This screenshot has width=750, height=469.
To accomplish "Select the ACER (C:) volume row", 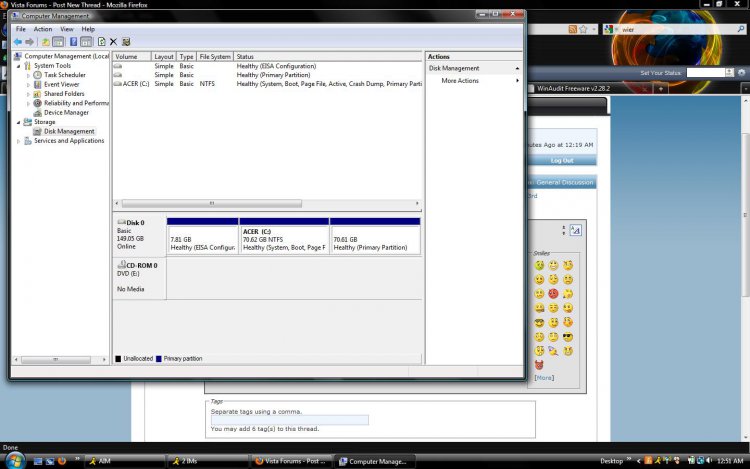I will point(267,84).
